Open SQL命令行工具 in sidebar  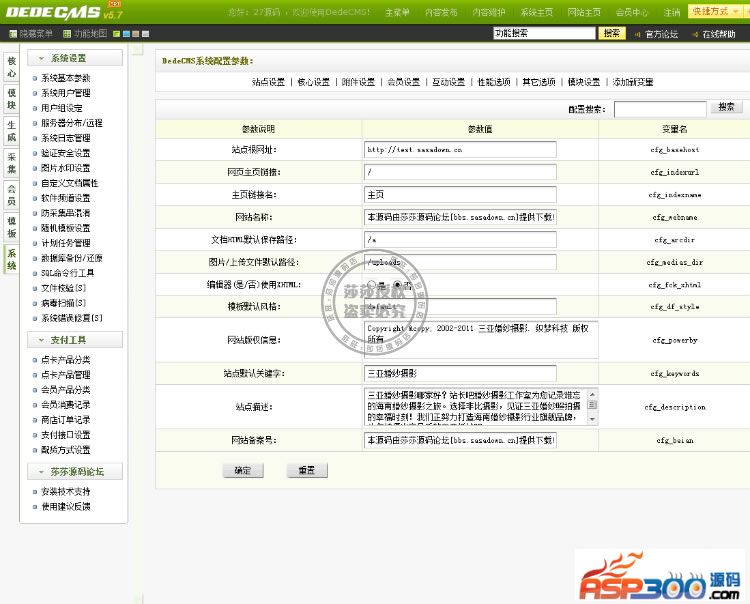[x=67, y=273]
